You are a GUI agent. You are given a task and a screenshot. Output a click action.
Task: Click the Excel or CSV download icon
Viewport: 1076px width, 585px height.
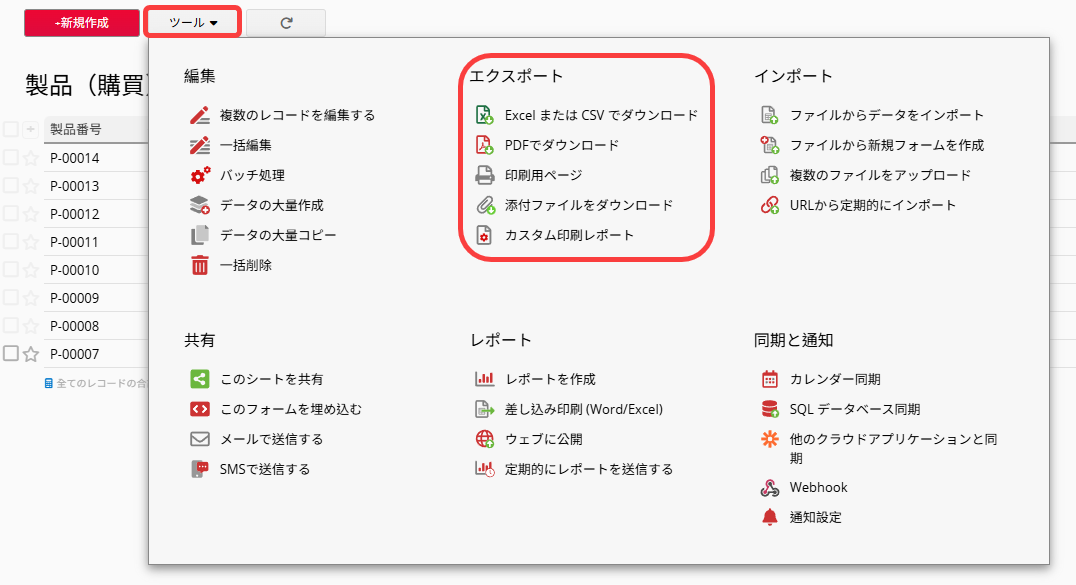(x=484, y=115)
